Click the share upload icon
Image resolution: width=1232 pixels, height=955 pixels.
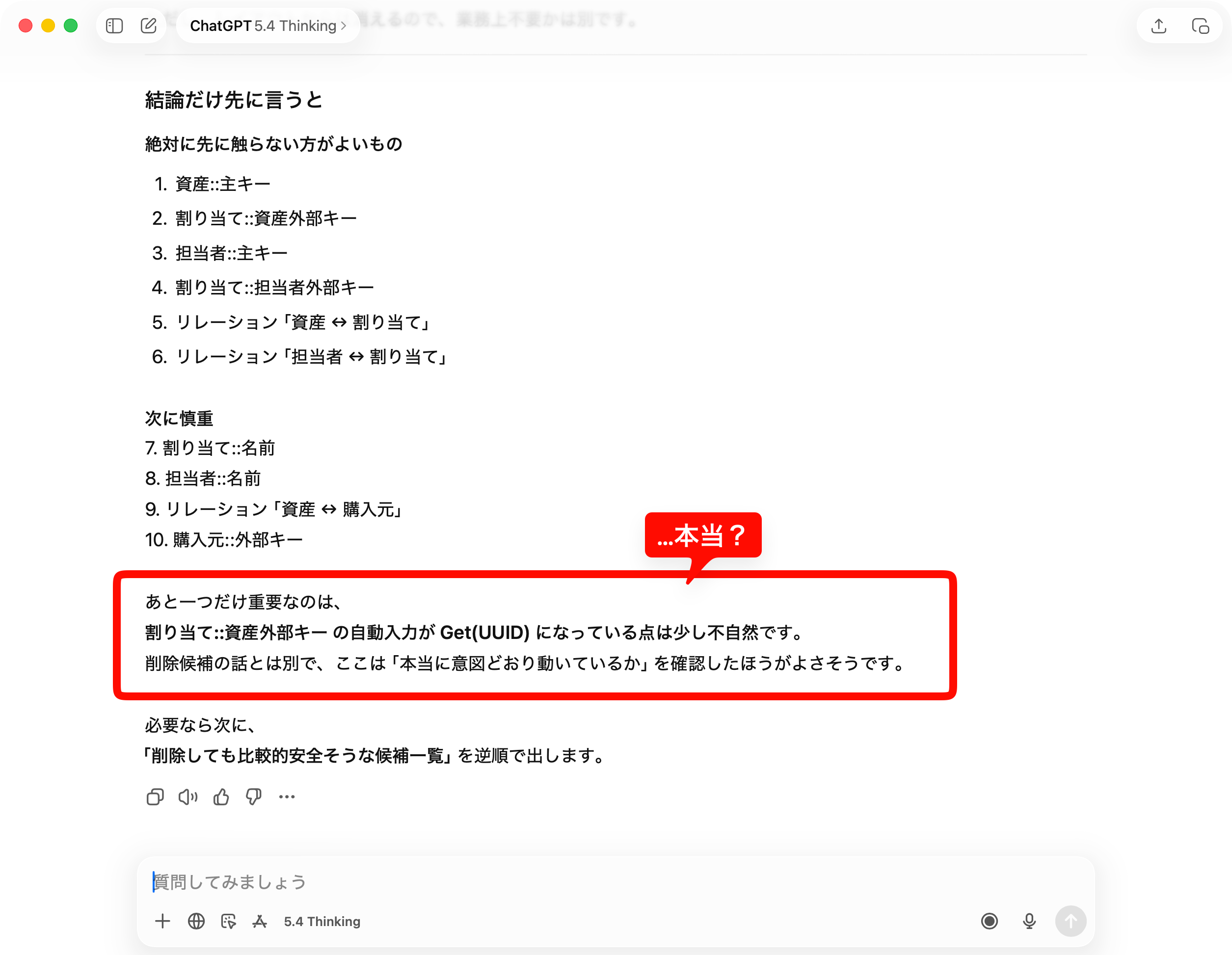[1159, 26]
